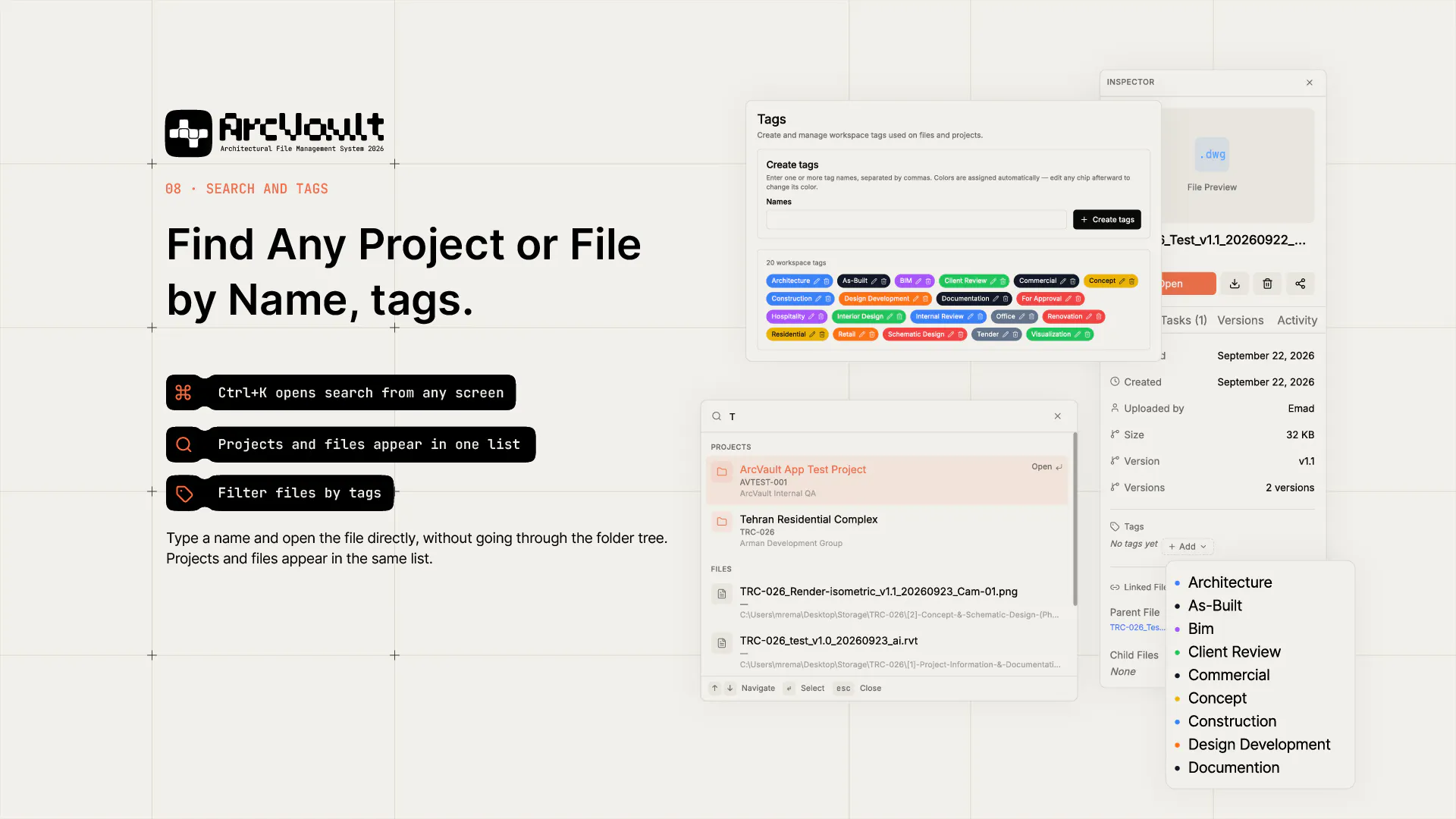
Task: Select Commercial from the tag dropdown list
Action: [x=1228, y=675]
